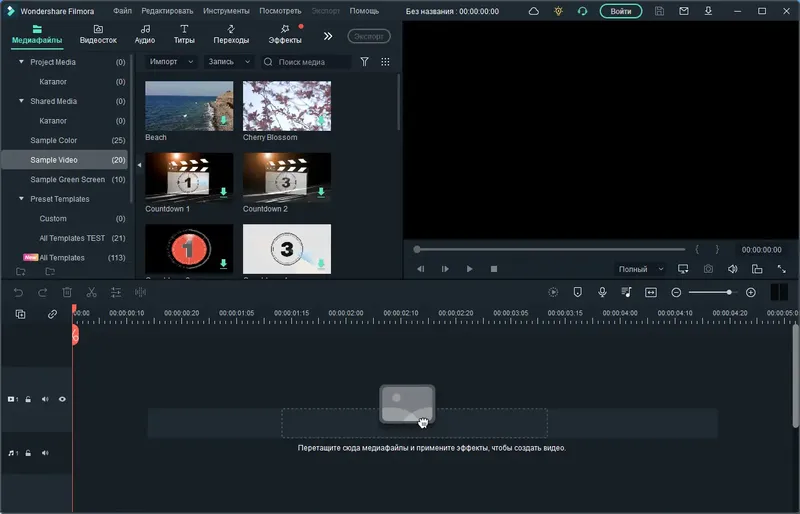Mute the audio track speaker icon
Image resolution: width=800 pixels, height=514 pixels.
(45, 453)
